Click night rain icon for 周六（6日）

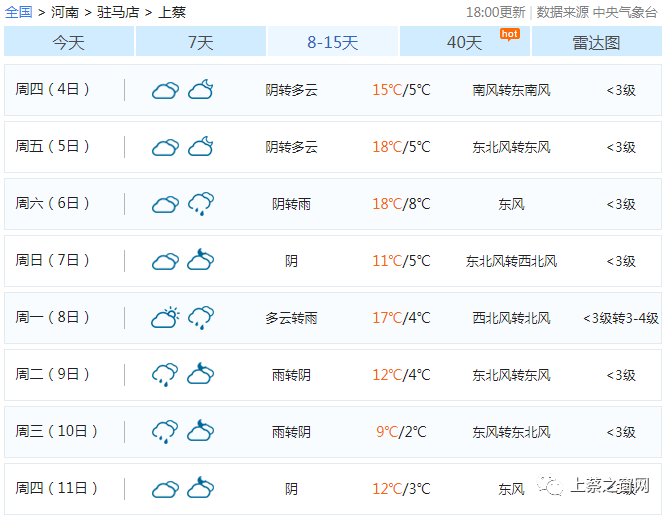click(201, 204)
